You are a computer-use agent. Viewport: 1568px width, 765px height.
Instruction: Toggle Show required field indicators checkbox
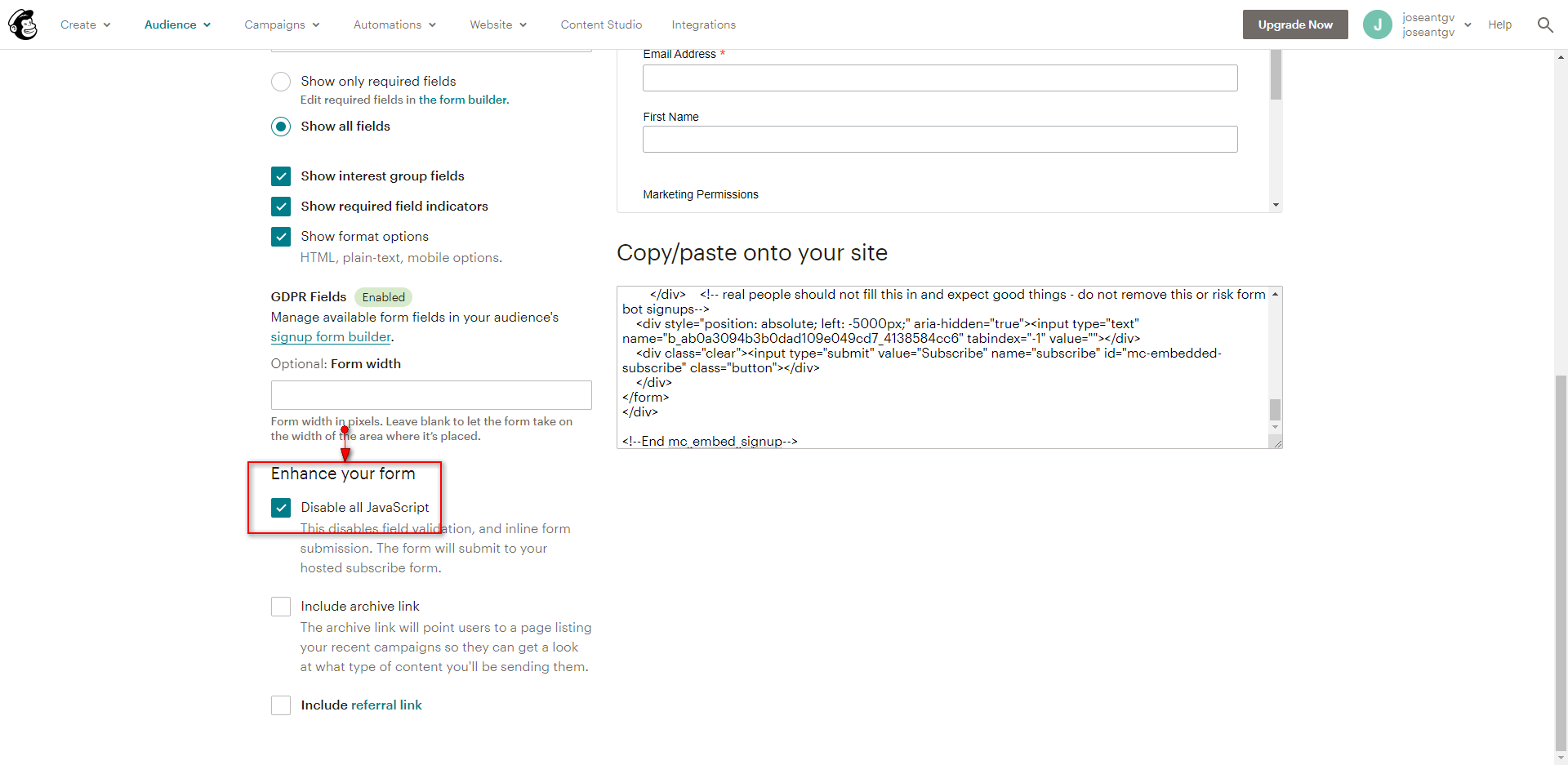pyautogui.click(x=281, y=207)
